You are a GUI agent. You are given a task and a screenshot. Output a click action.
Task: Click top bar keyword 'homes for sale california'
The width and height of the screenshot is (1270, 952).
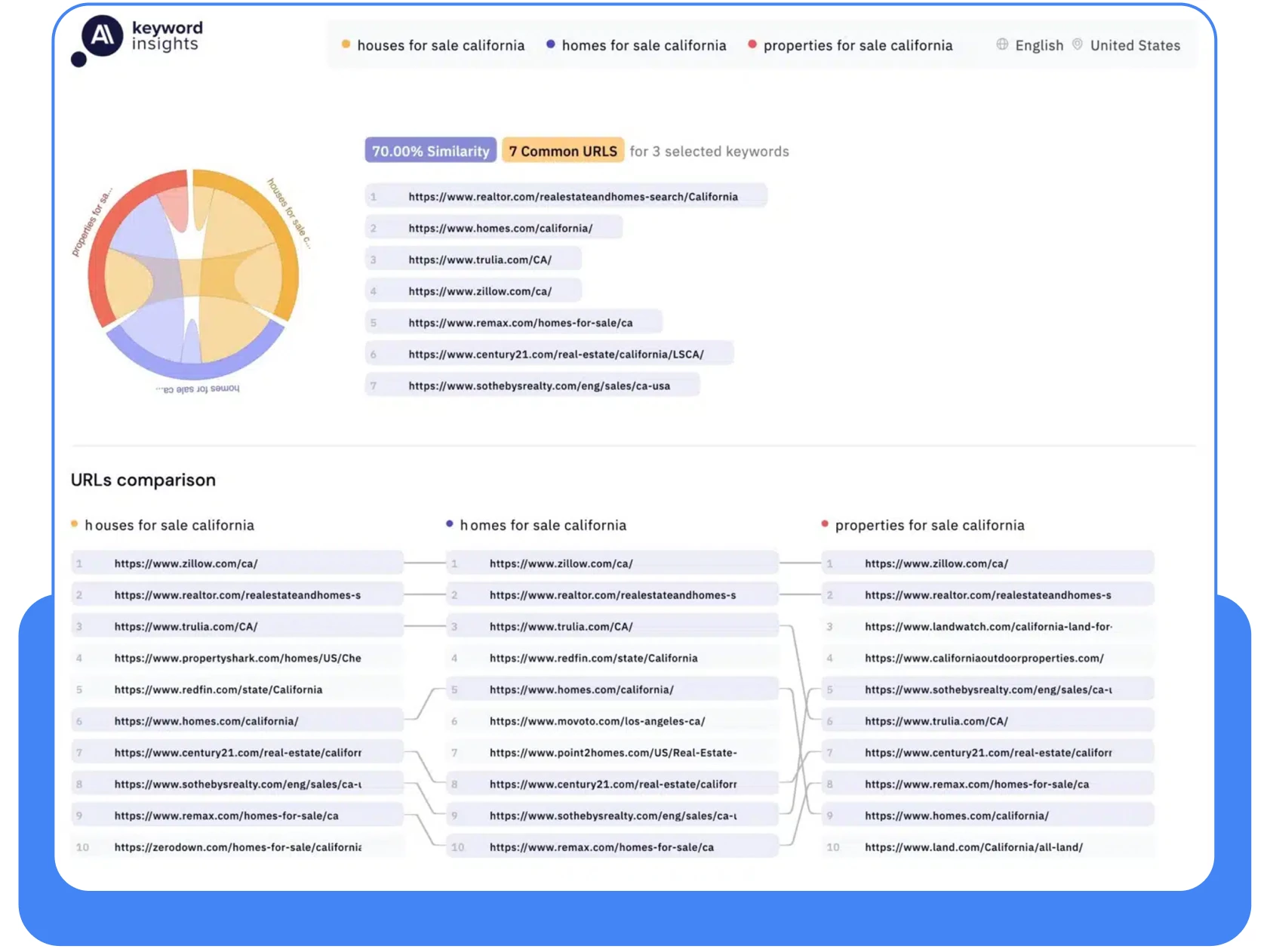[x=644, y=45]
